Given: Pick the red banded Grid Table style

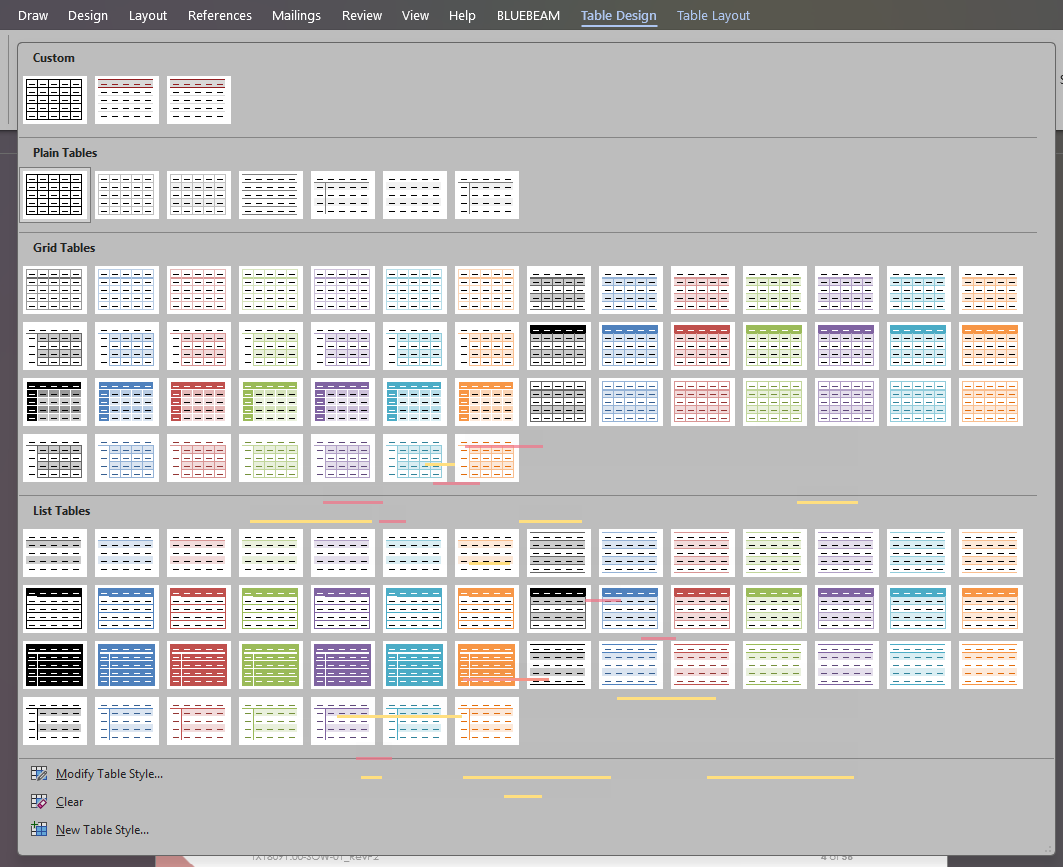Looking at the screenshot, I should [198, 345].
